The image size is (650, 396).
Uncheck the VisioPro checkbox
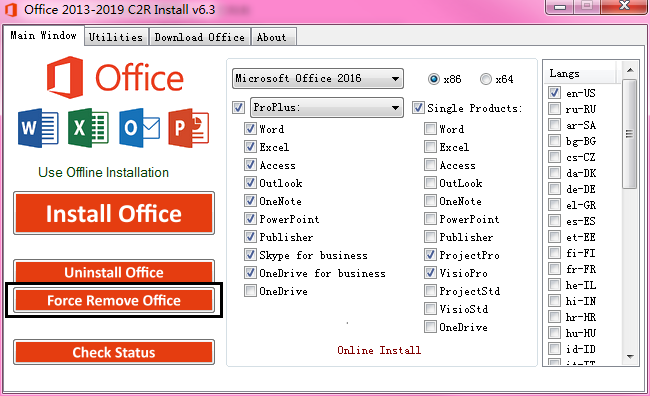pyautogui.click(x=430, y=273)
